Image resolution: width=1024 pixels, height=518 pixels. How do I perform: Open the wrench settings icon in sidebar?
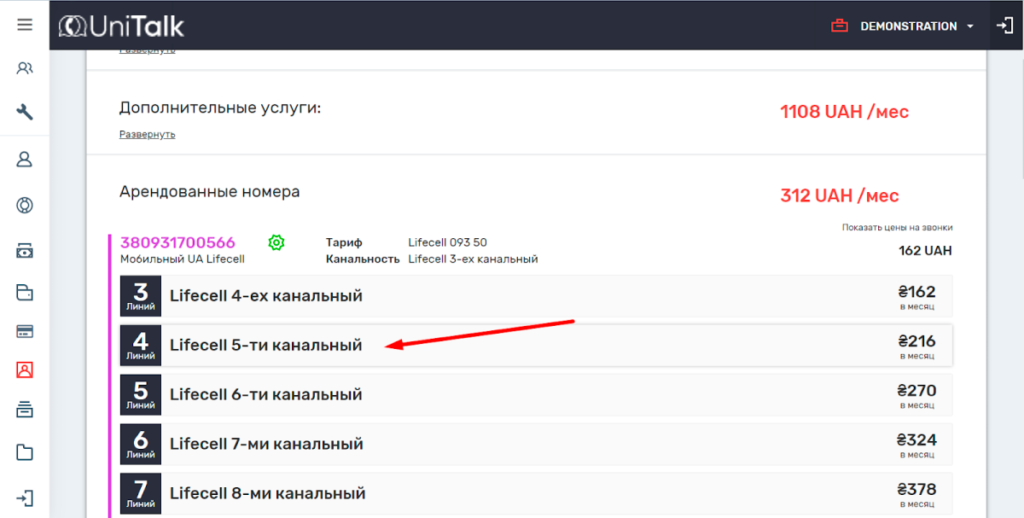(x=25, y=112)
